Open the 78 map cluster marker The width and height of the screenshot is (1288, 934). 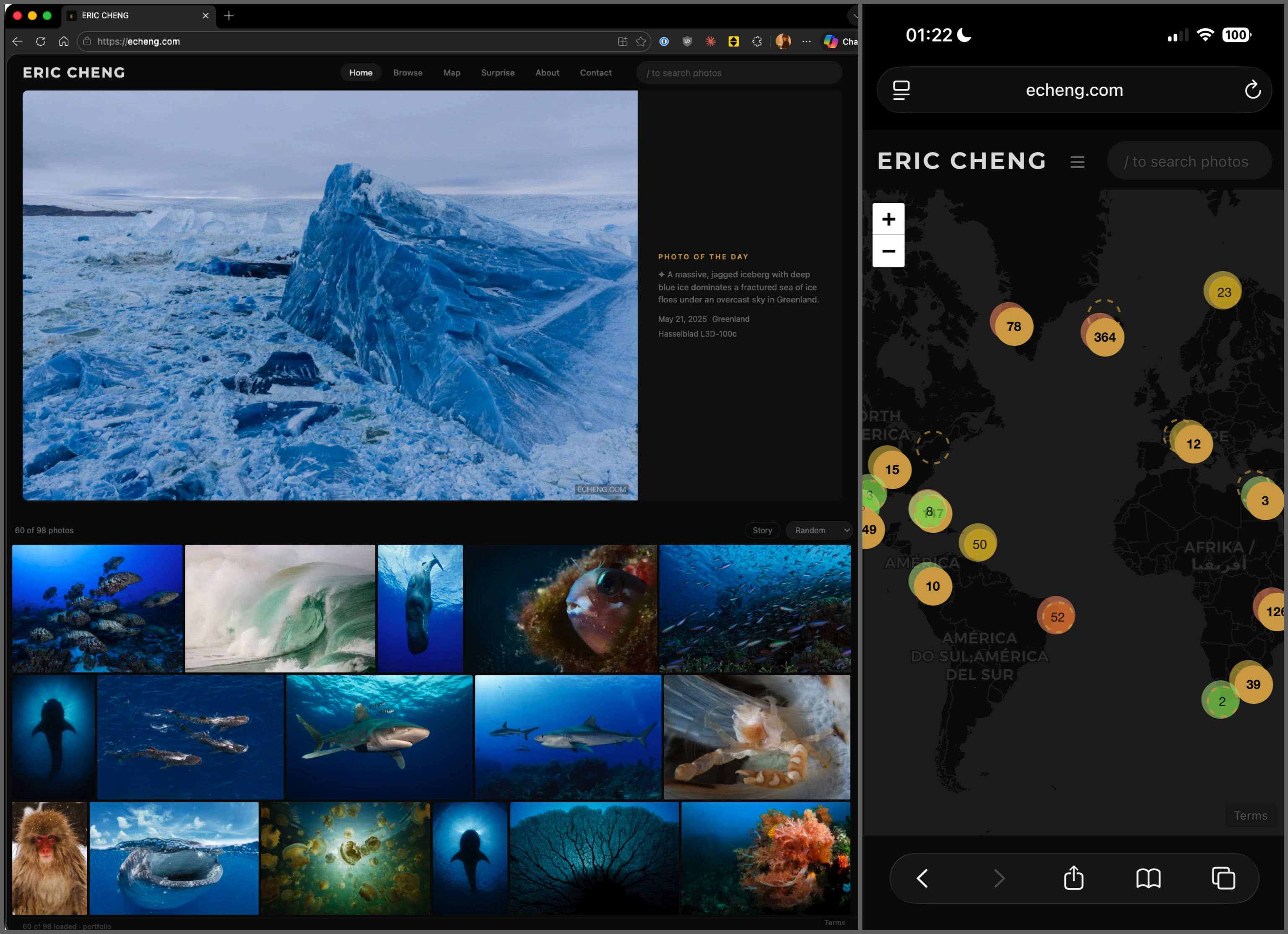[1014, 327]
